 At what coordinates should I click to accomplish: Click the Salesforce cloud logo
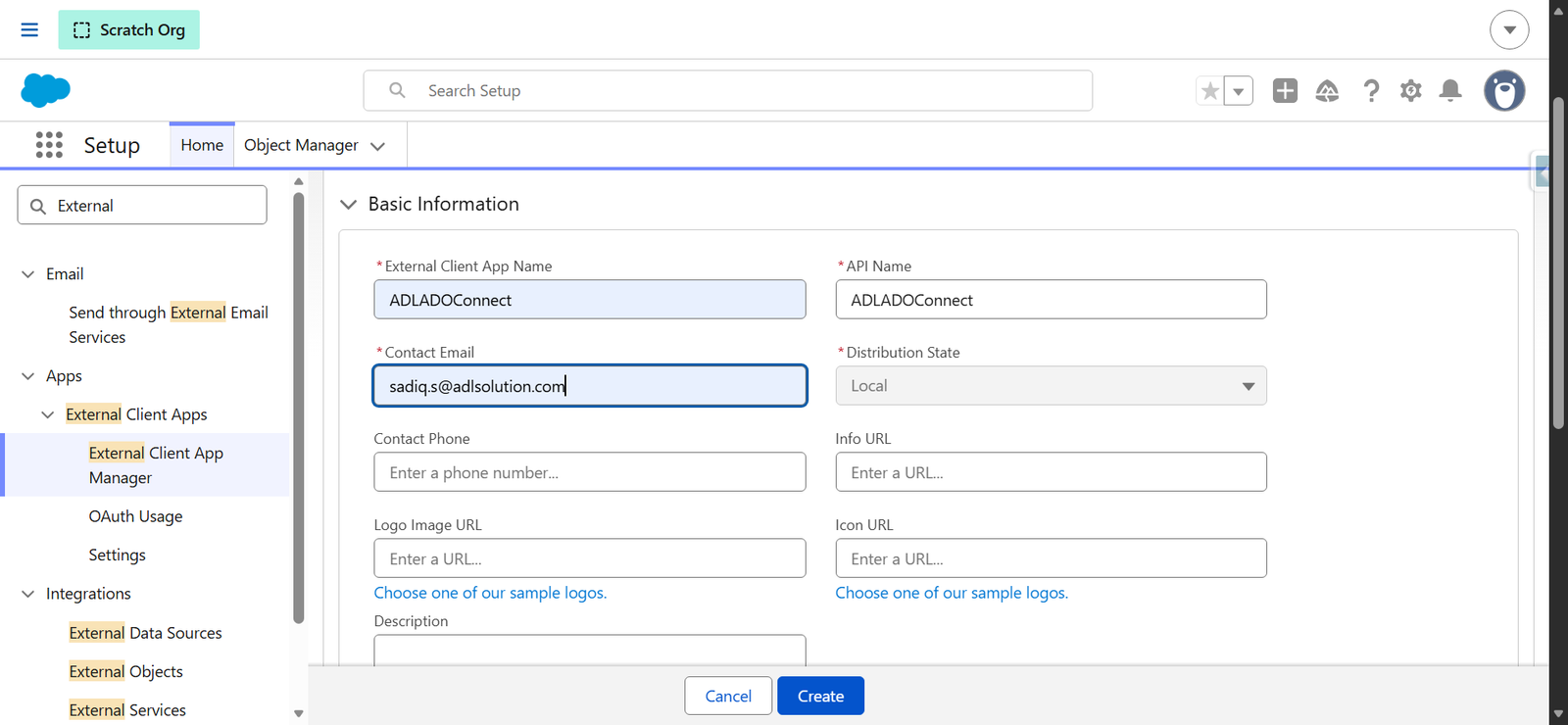point(45,90)
